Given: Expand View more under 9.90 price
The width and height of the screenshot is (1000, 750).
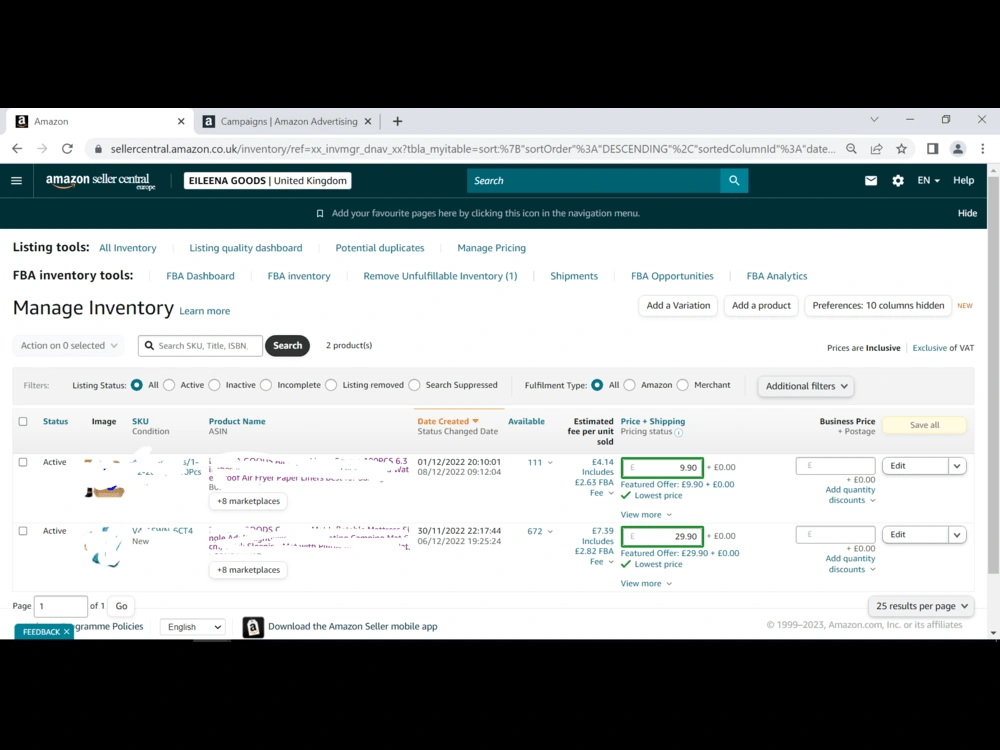Looking at the screenshot, I should click(x=646, y=515).
